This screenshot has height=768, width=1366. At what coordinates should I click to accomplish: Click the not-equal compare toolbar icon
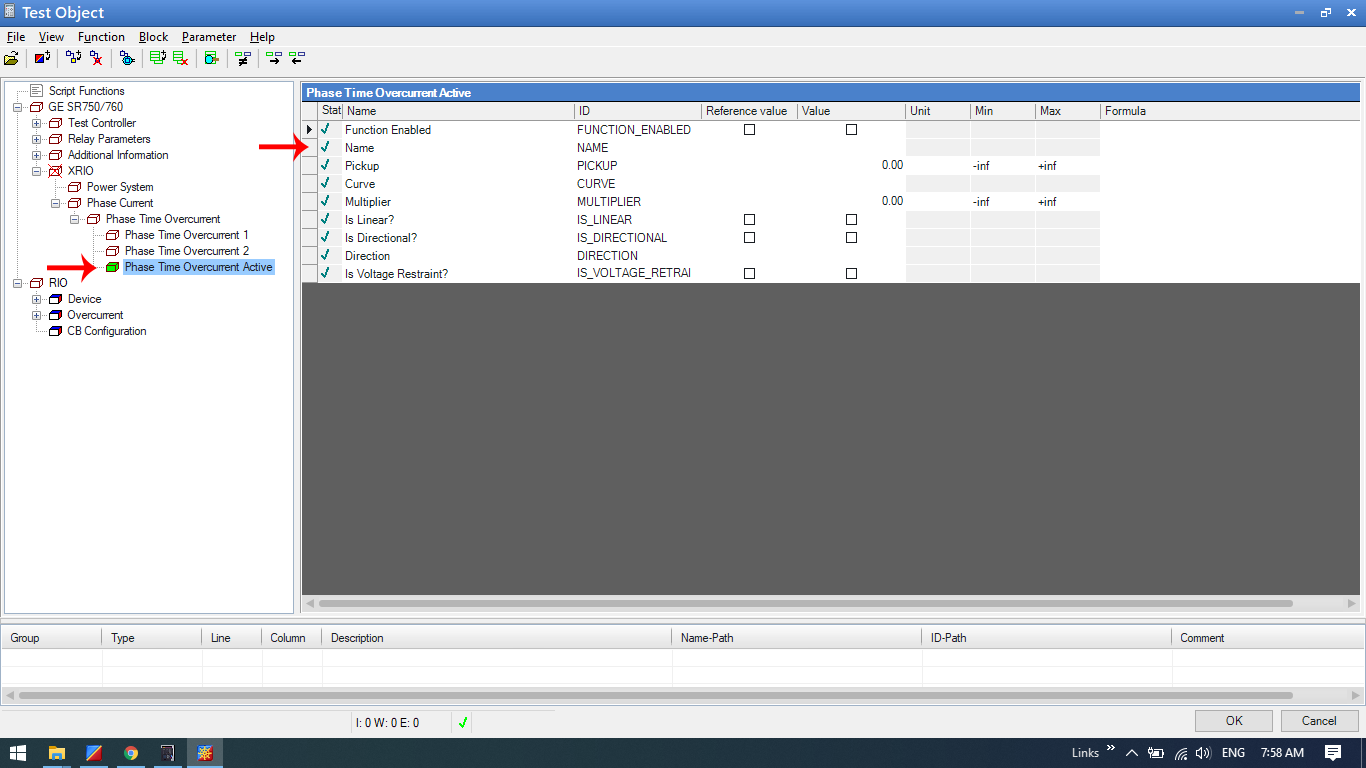coord(242,58)
